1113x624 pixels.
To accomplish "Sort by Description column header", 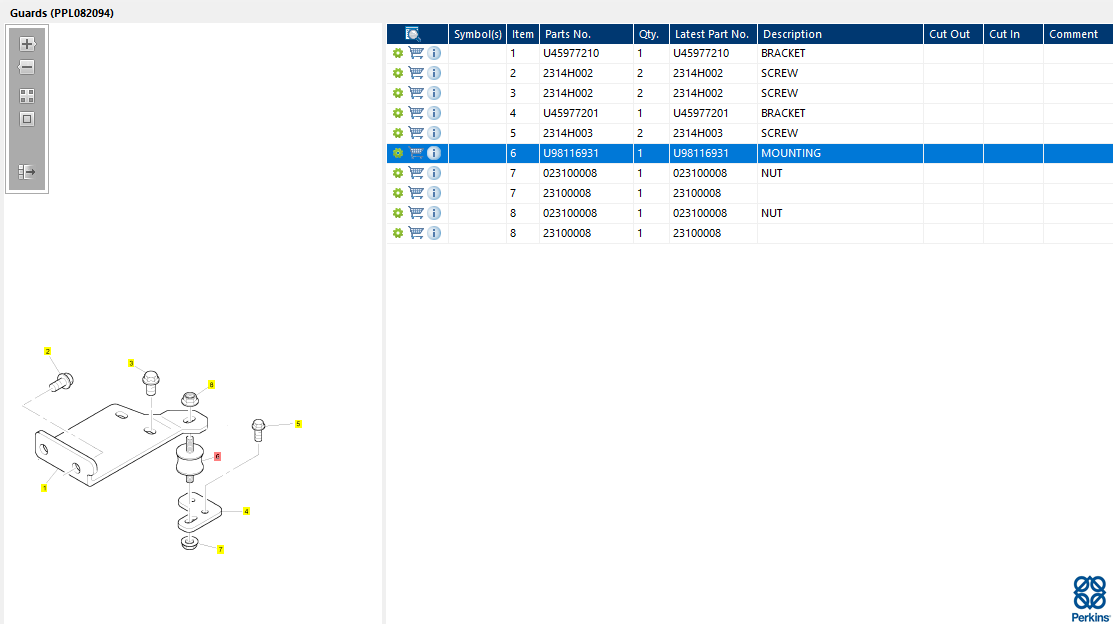I will [x=840, y=34].
